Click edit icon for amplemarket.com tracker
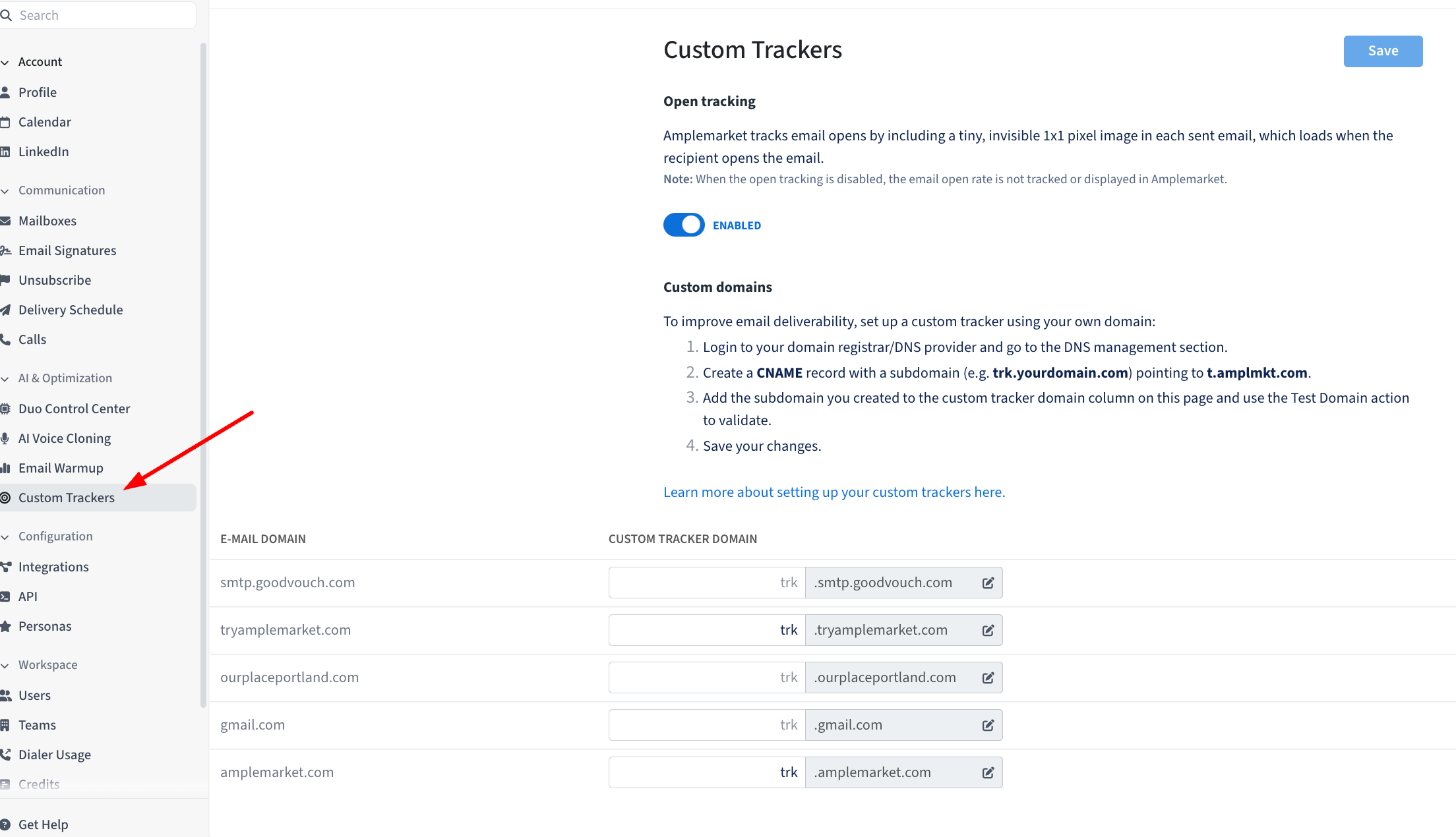 pos(988,772)
